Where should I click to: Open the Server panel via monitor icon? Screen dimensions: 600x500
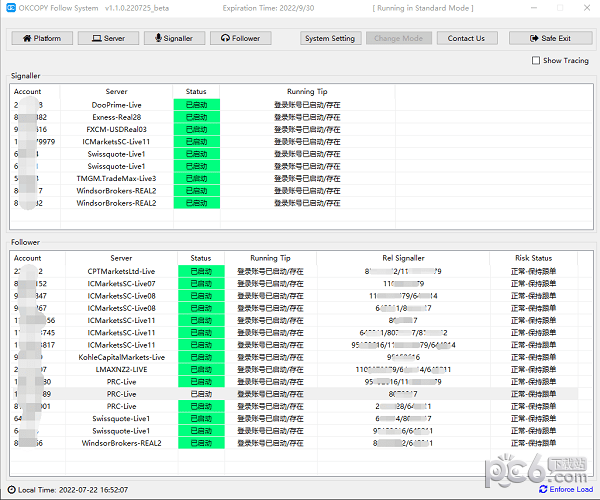[x=96, y=39]
